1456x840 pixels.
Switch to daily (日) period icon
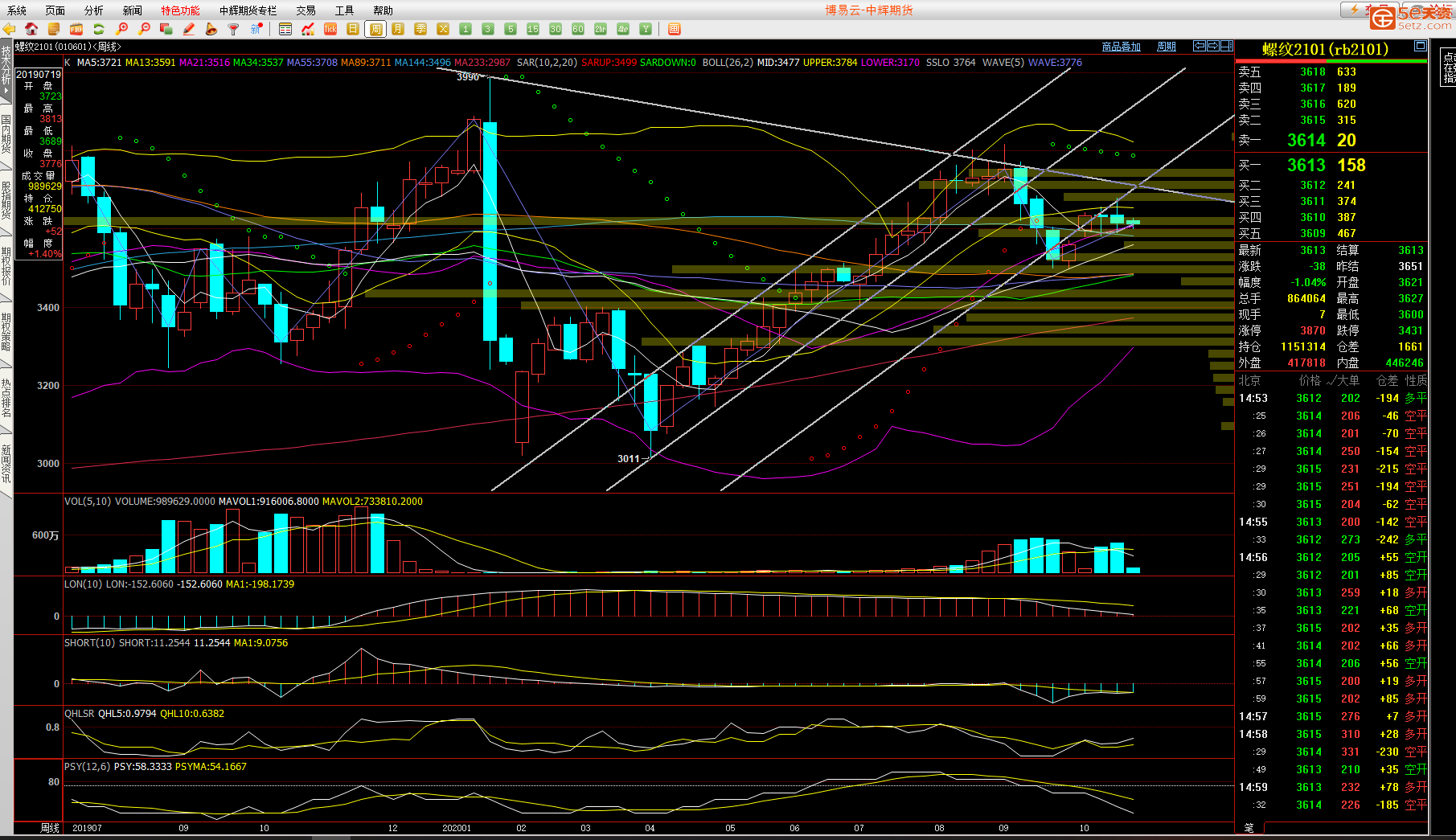click(x=353, y=29)
